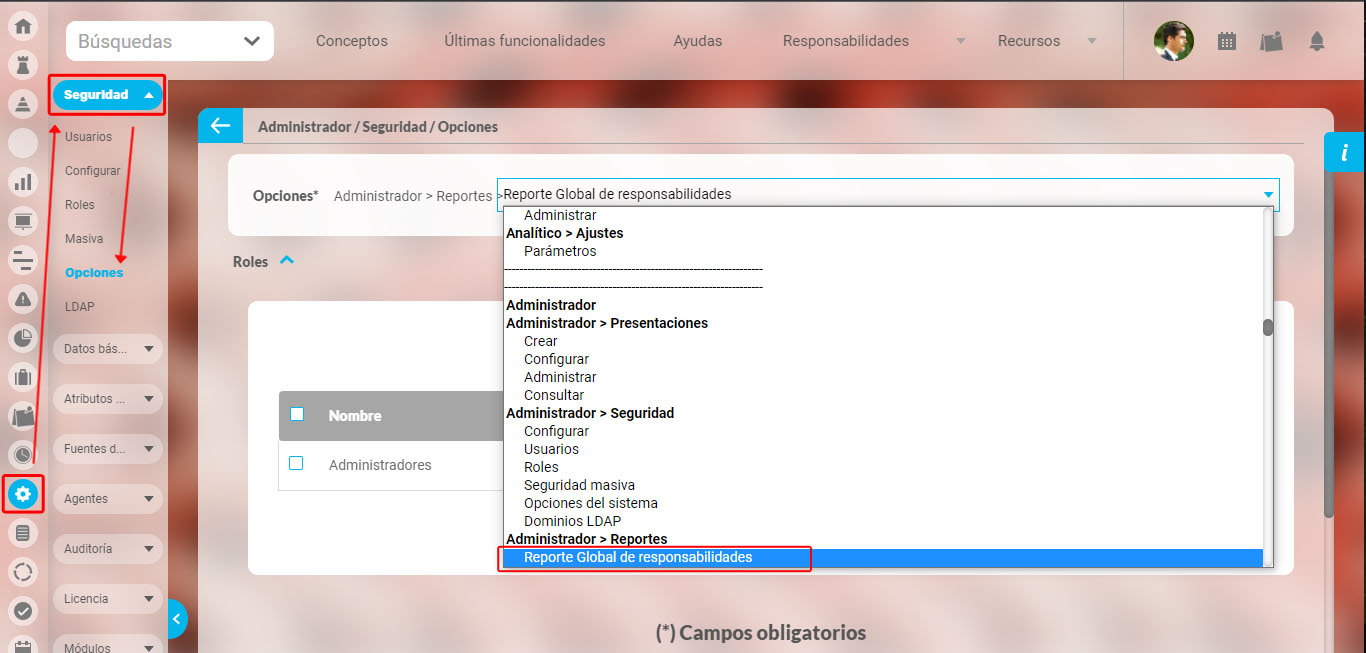This screenshot has height=653, width=1366.
Task: Collapse the Roles section chevron
Action: 287,261
